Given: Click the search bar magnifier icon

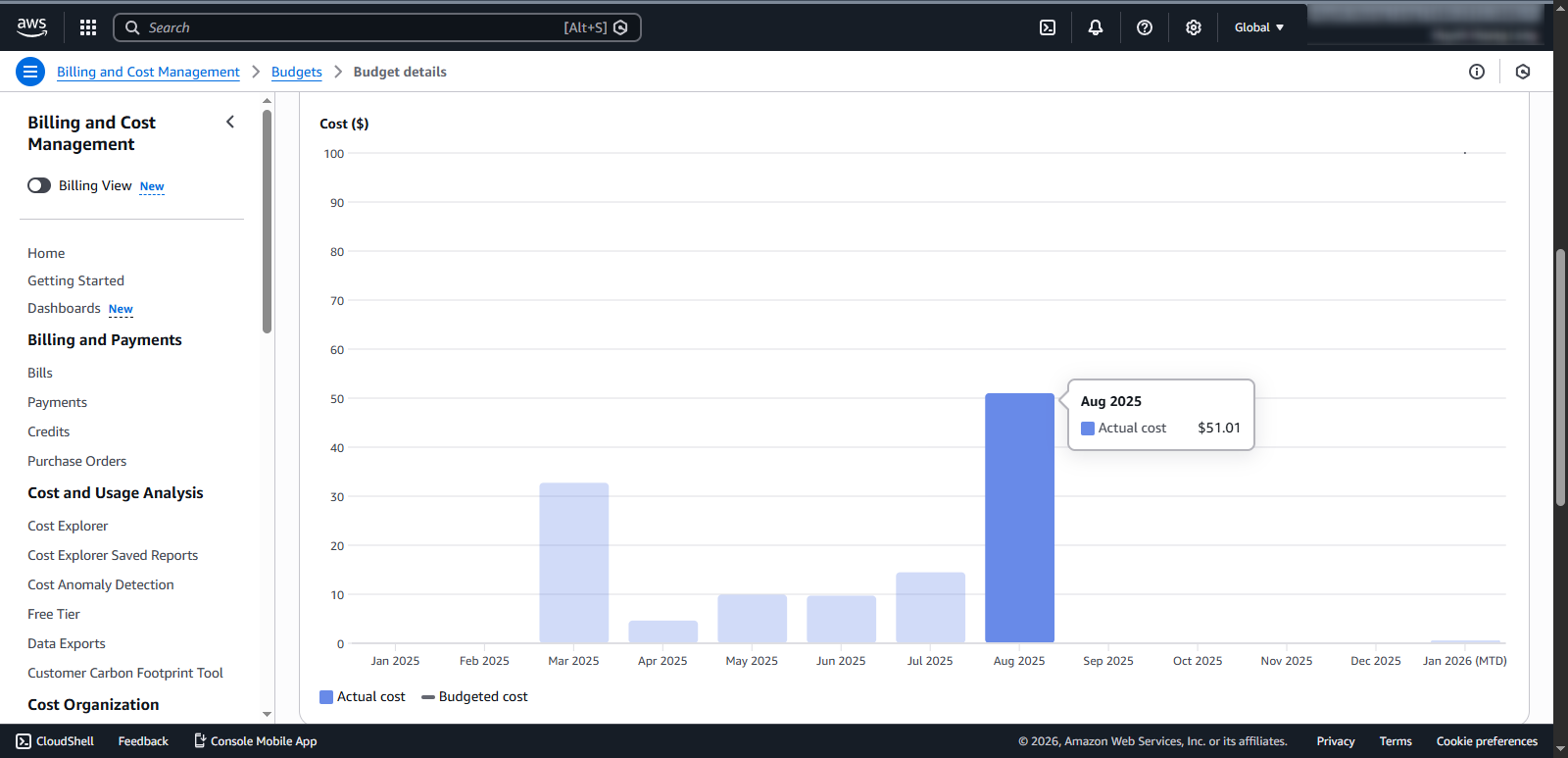Looking at the screenshot, I should click(x=132, y=27).
